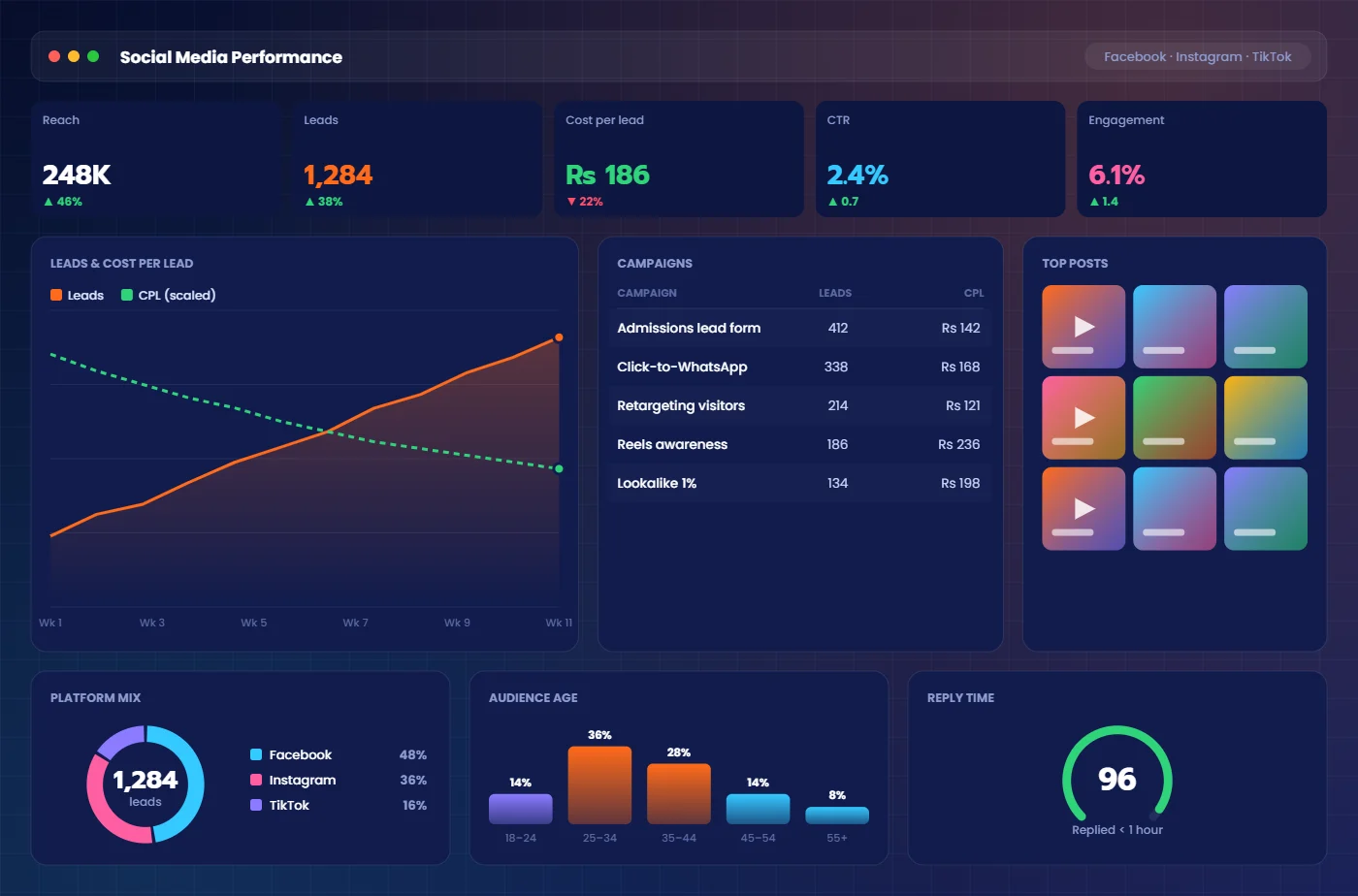This screenshot has height=896, width=1358.
Task: Open the Lookalike 1% campaign
Action: tap(800, 483)
